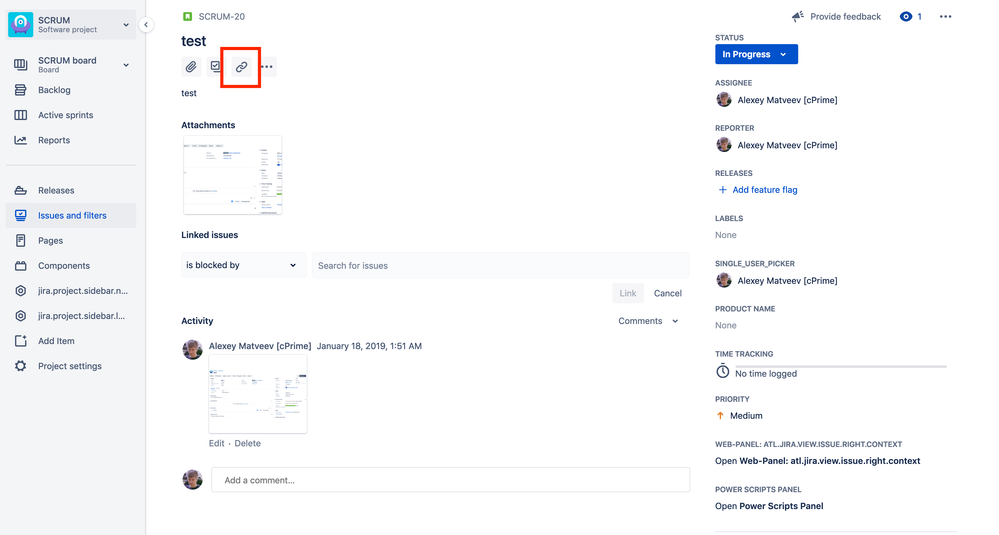Click the Labels value 'None'
The height and width of the screenshot is (535, 999).
coord(726,235)
